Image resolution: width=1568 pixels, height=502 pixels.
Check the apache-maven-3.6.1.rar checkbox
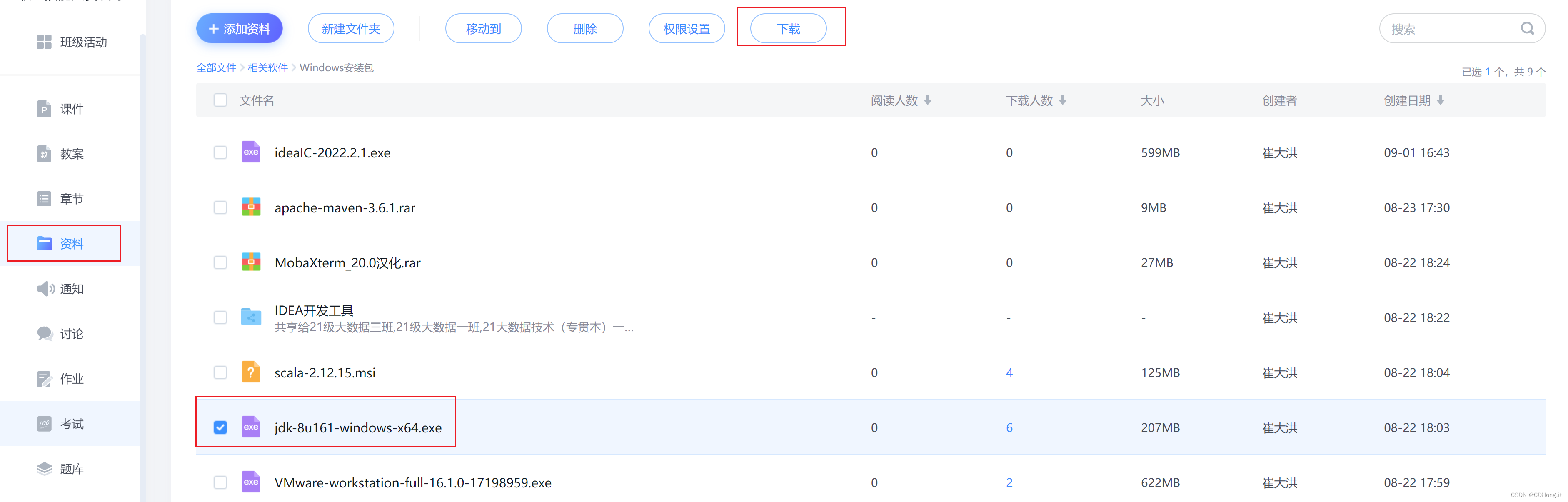[x=220, y=207]
